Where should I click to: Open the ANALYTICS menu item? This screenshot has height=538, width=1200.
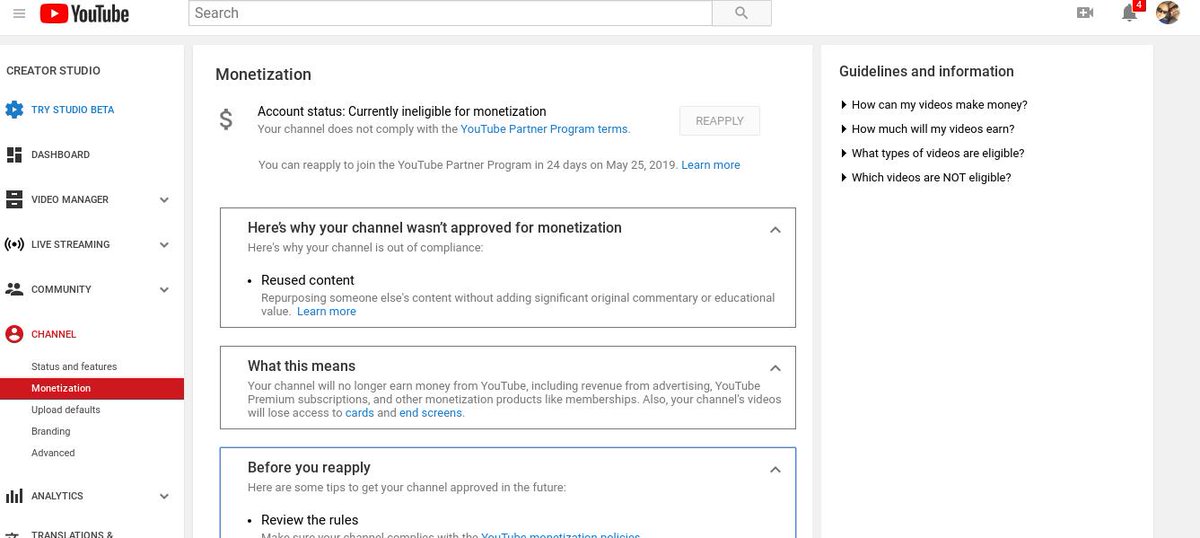pos(57,496)
